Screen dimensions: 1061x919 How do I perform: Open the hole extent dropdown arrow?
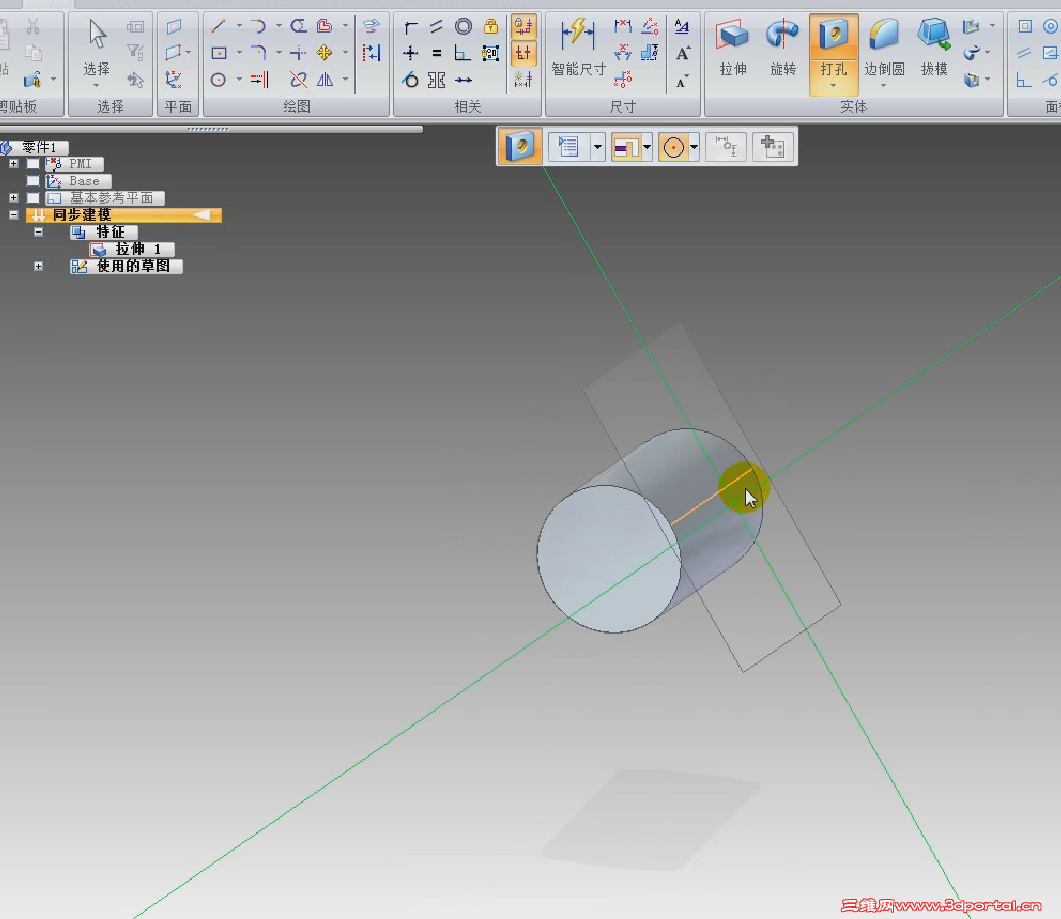(647, 147)
